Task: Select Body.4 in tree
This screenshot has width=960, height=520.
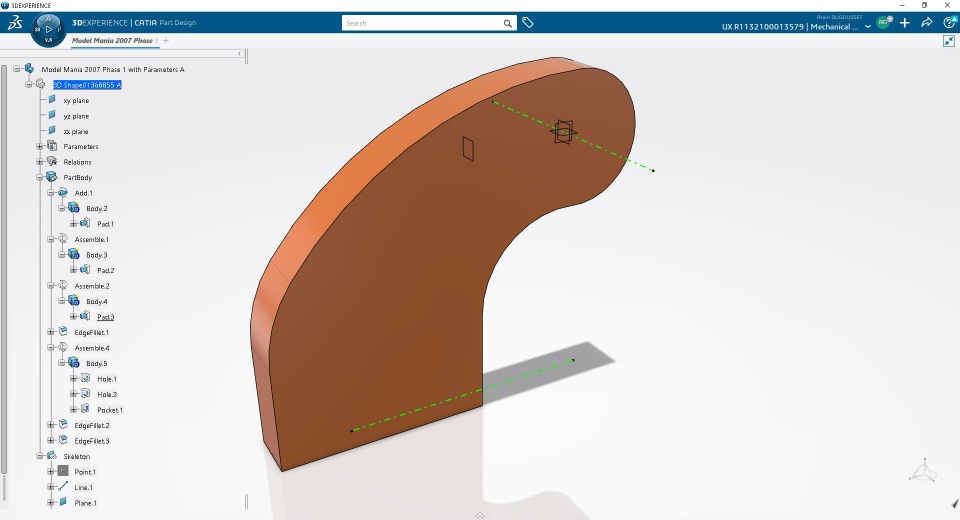Action: [x=97, y=301]
